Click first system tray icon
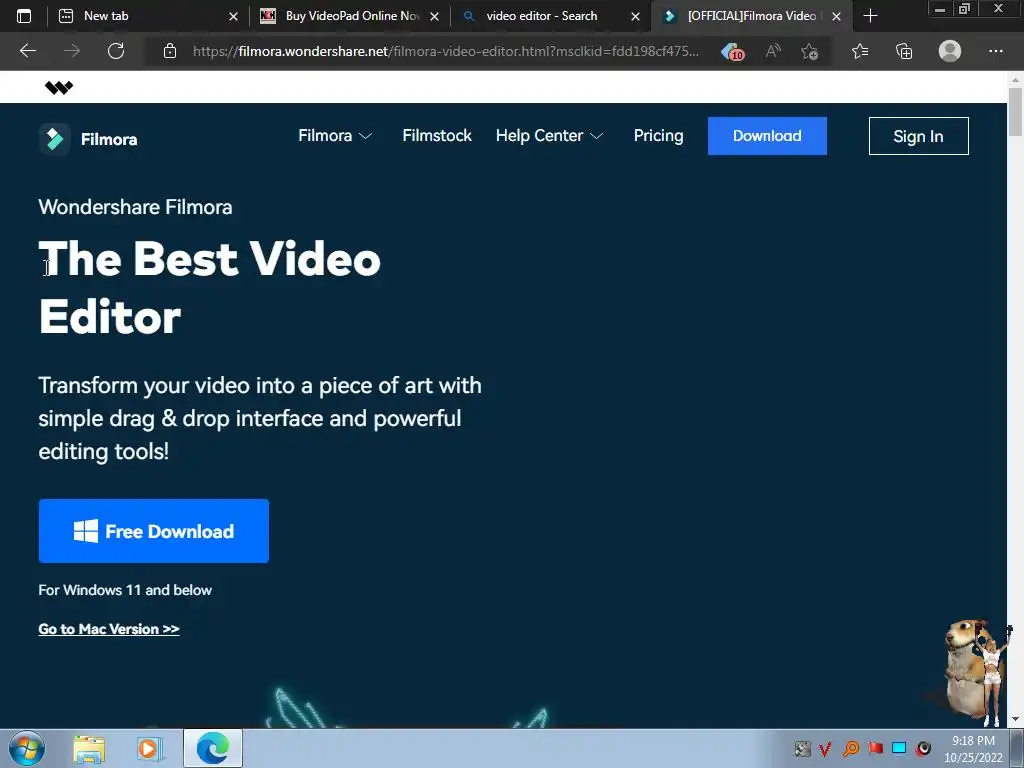This screenshot has width=1024, height=768. pyautogui.click(x=802, y=748)
